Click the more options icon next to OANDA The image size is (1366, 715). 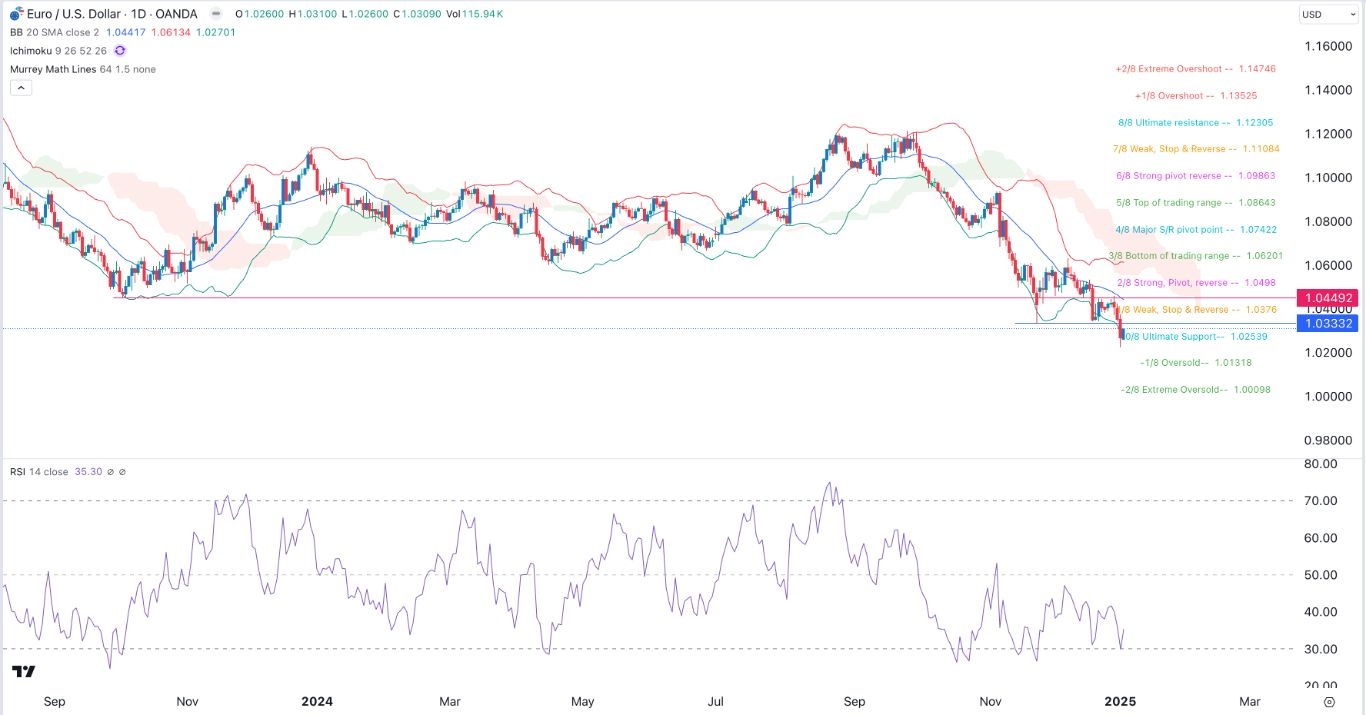point(216,13)
